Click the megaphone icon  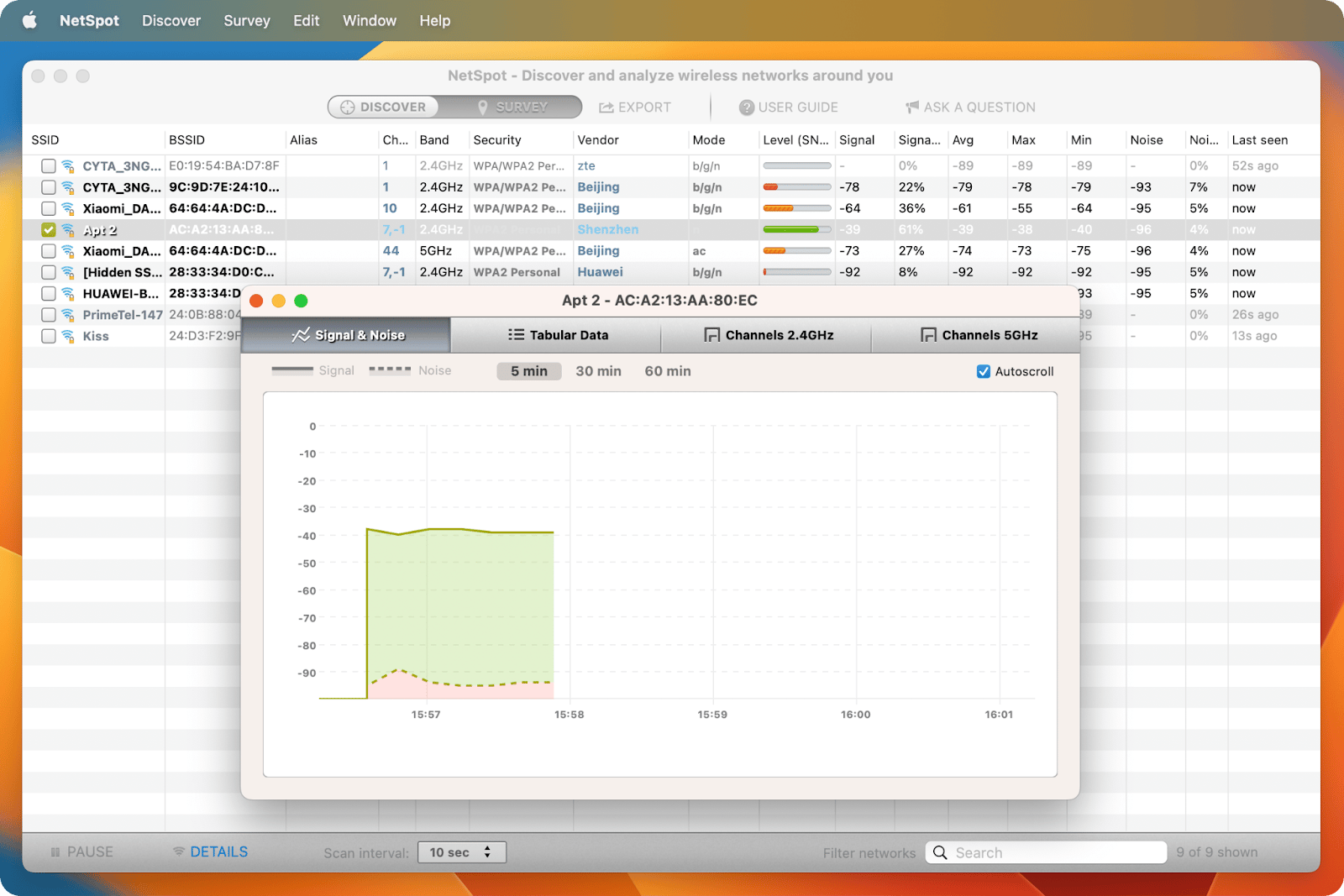point(912,107)
